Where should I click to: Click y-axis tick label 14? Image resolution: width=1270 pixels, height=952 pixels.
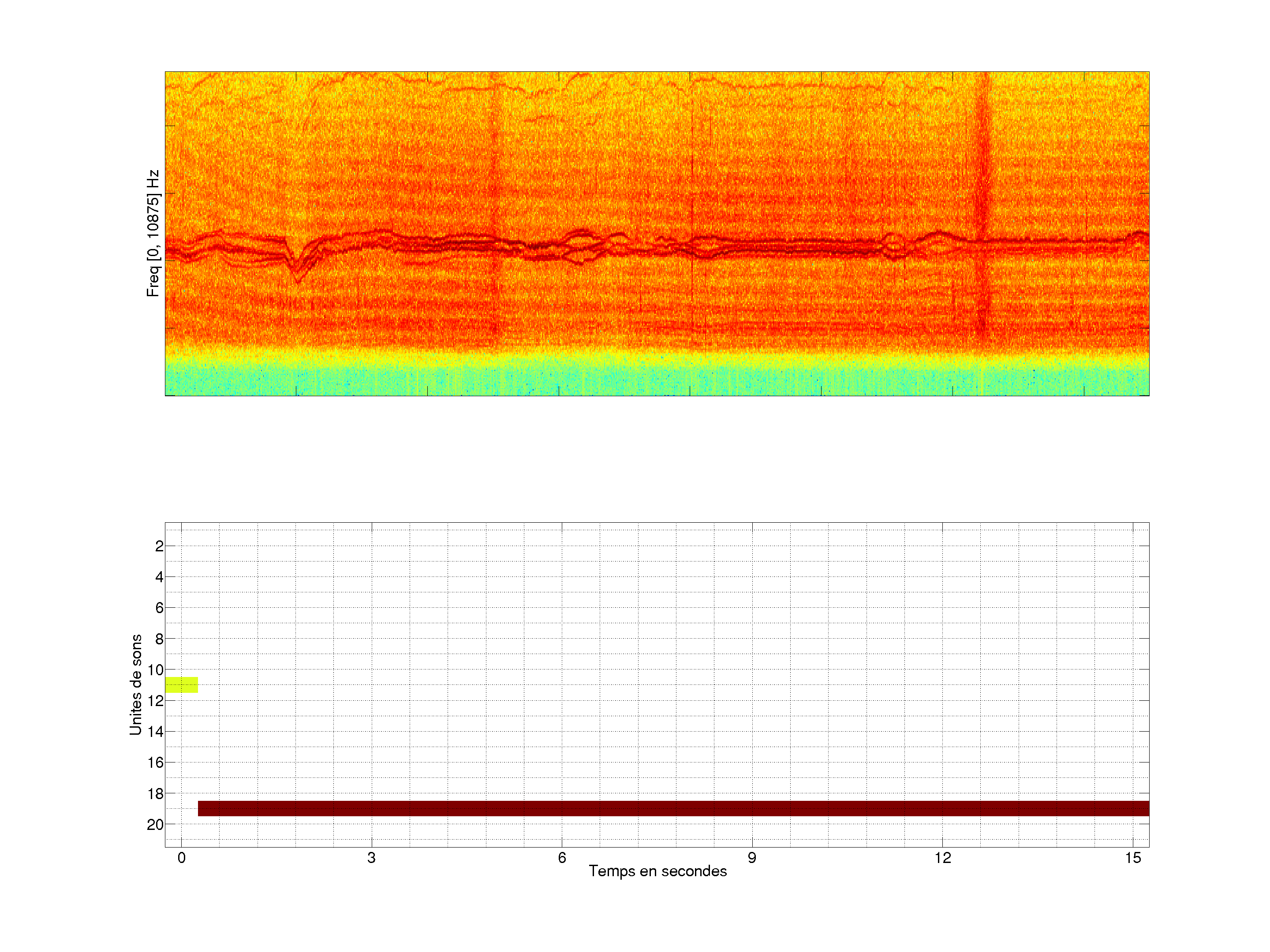pos(155,732)
